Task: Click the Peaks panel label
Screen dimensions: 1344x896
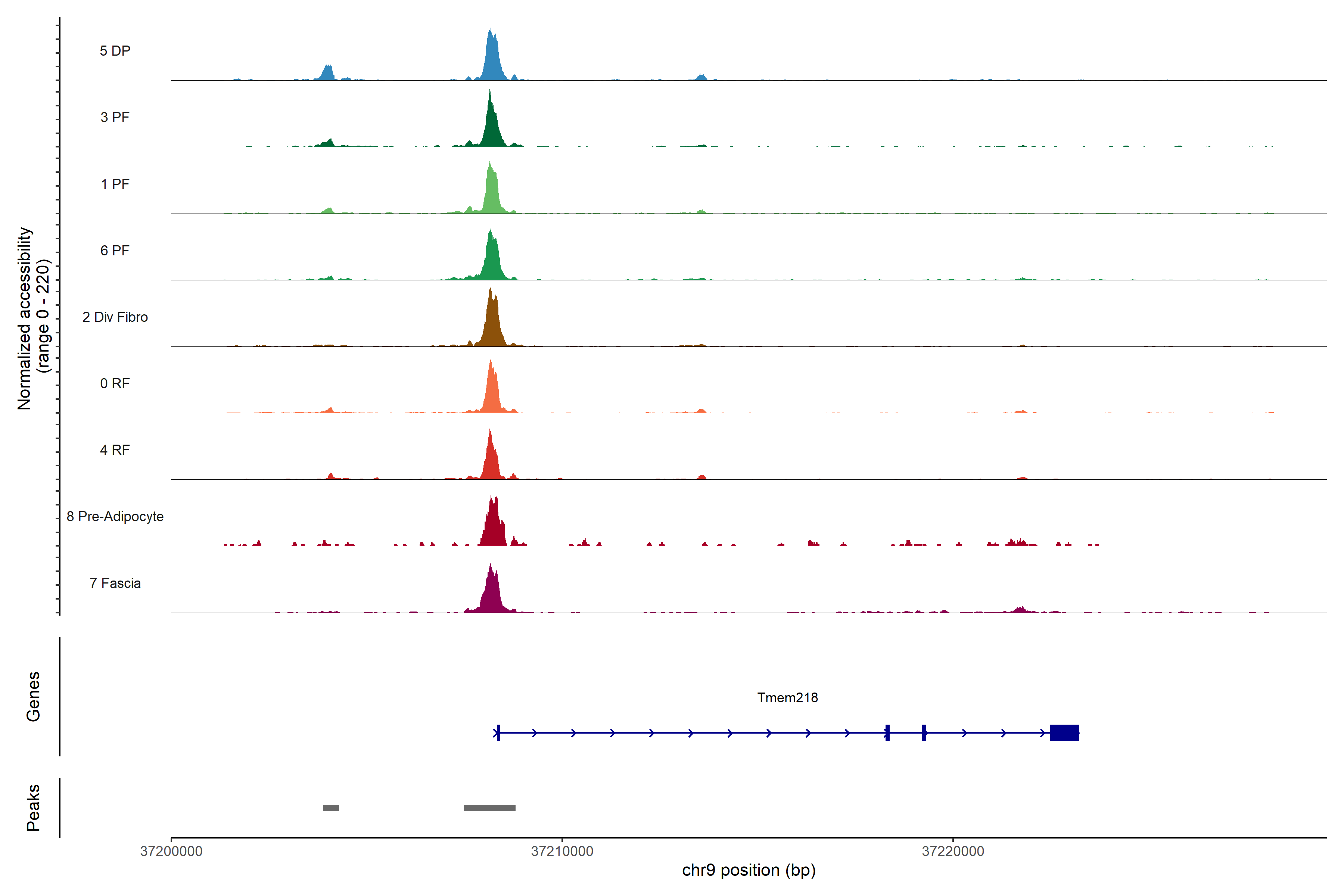Action: (33, 808)
